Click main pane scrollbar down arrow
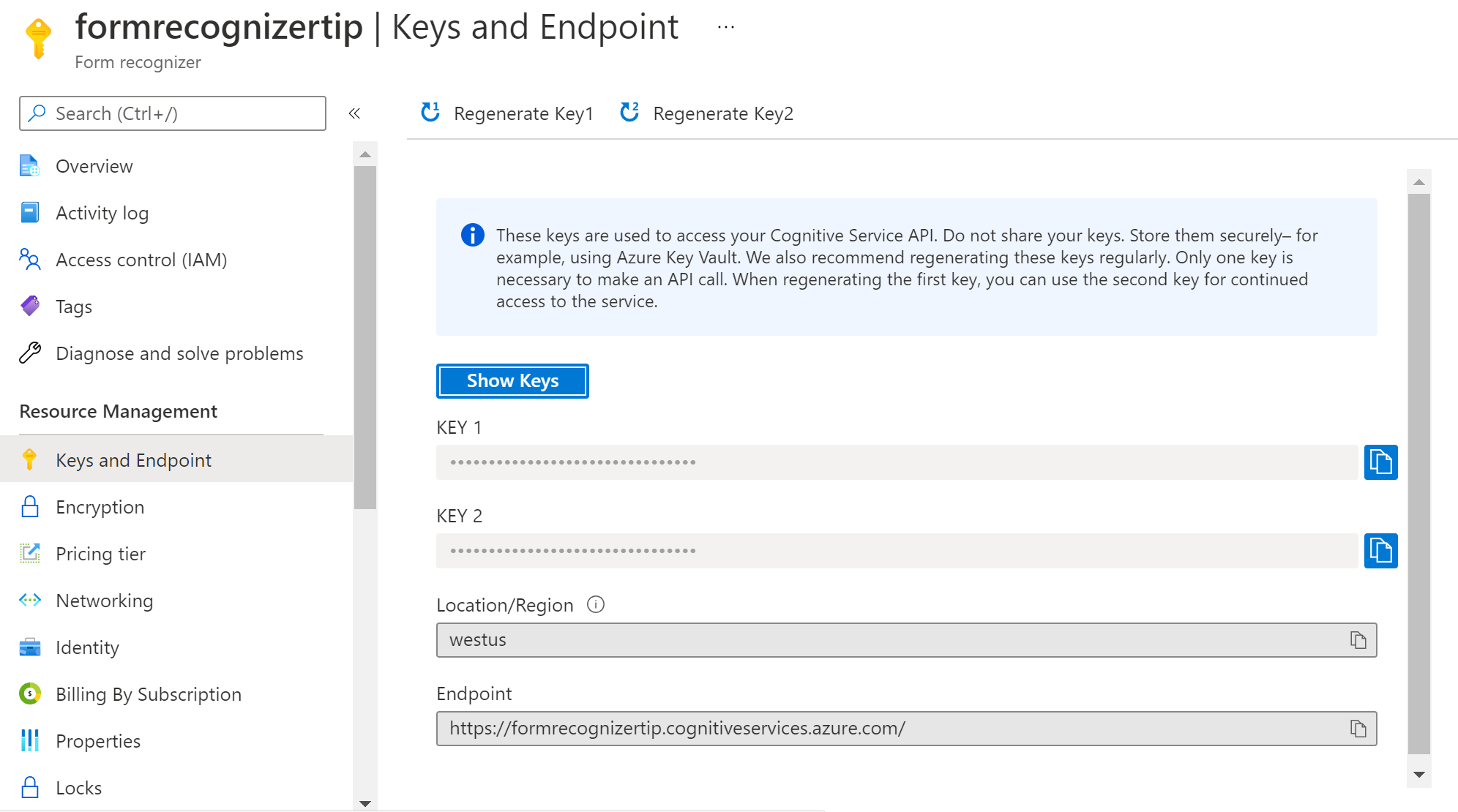 point(1419,775)
